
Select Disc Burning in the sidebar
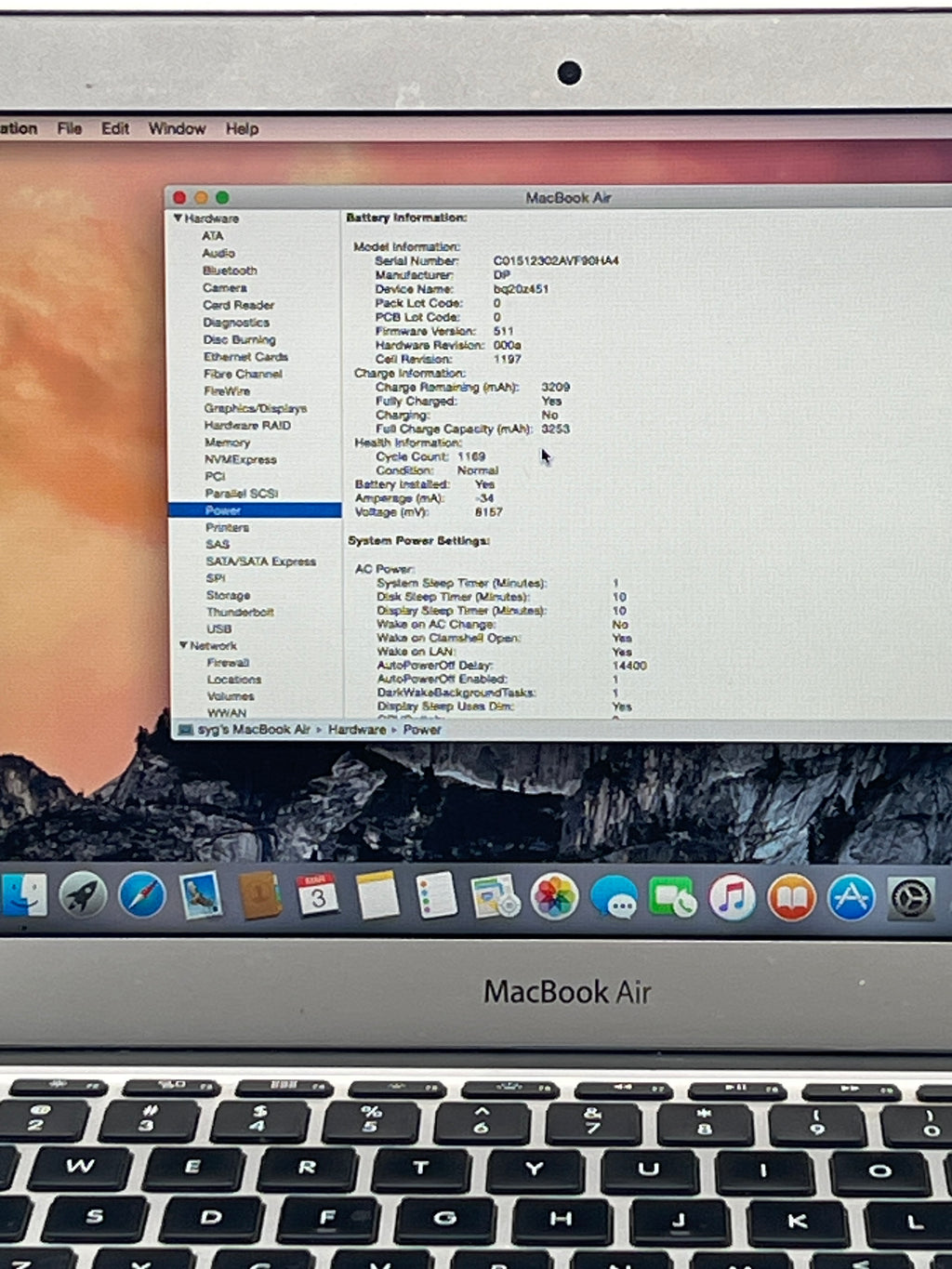240,339
